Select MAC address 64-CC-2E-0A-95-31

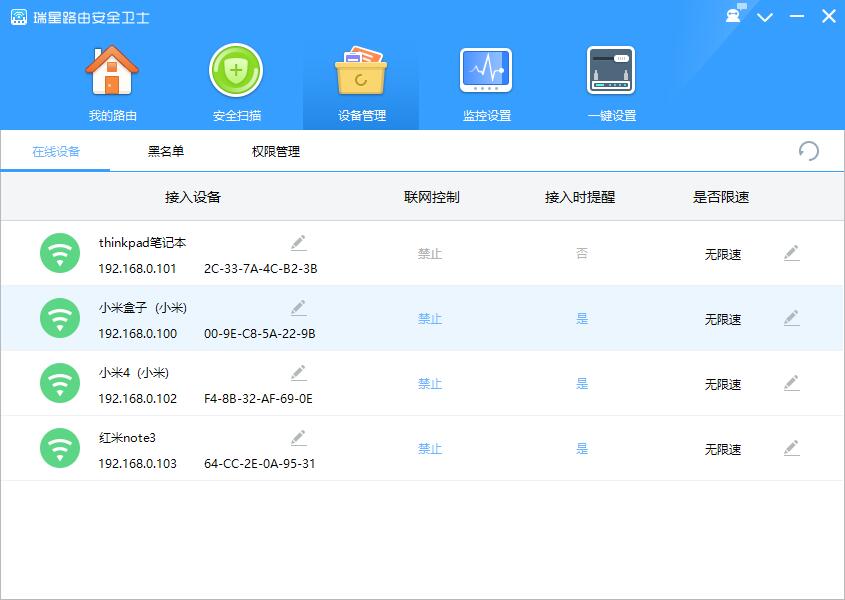tap(260, 464)
